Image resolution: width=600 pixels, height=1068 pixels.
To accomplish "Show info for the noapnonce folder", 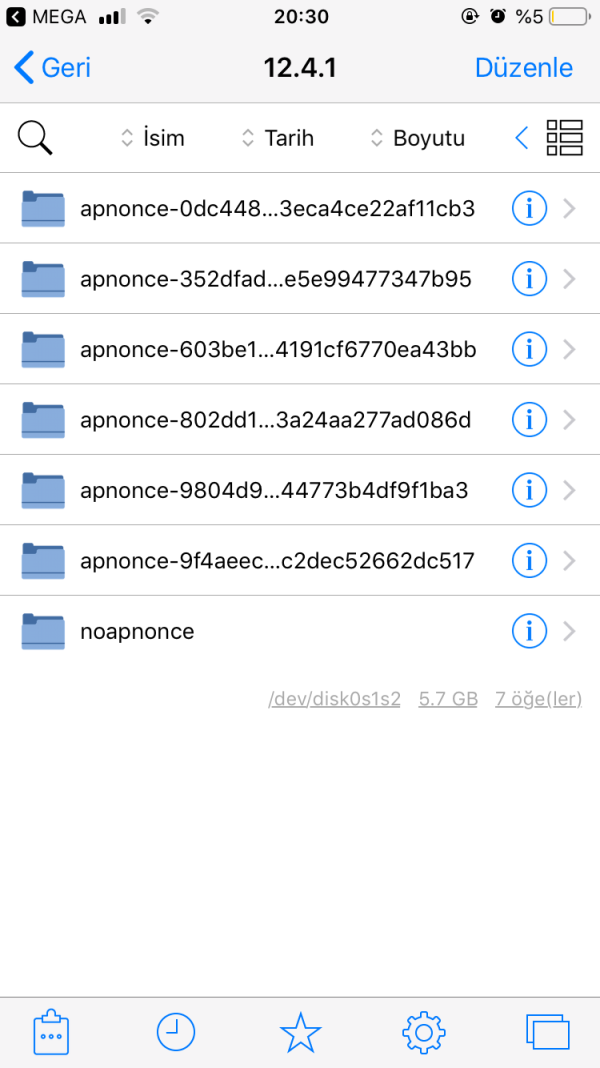I will click(529, 631).
